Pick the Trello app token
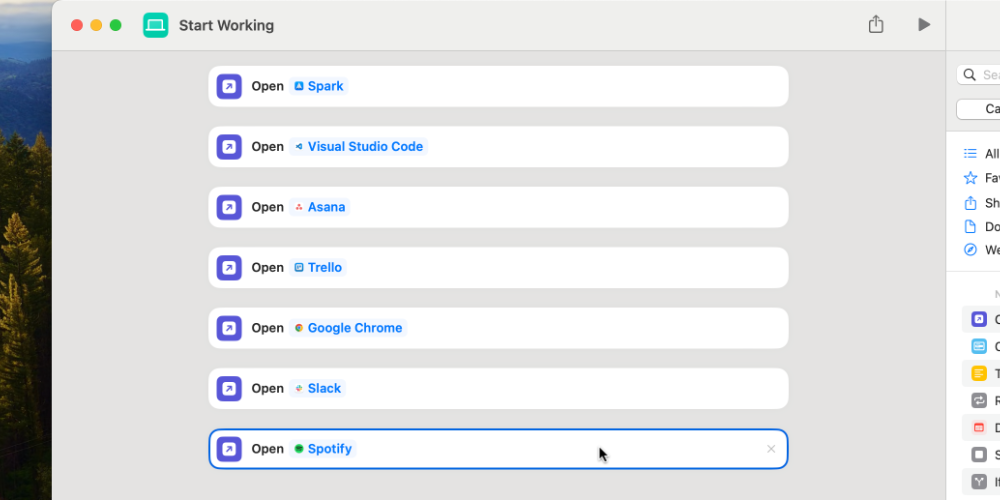Screen dimensions: 1000x500 (x=318, y=268)
